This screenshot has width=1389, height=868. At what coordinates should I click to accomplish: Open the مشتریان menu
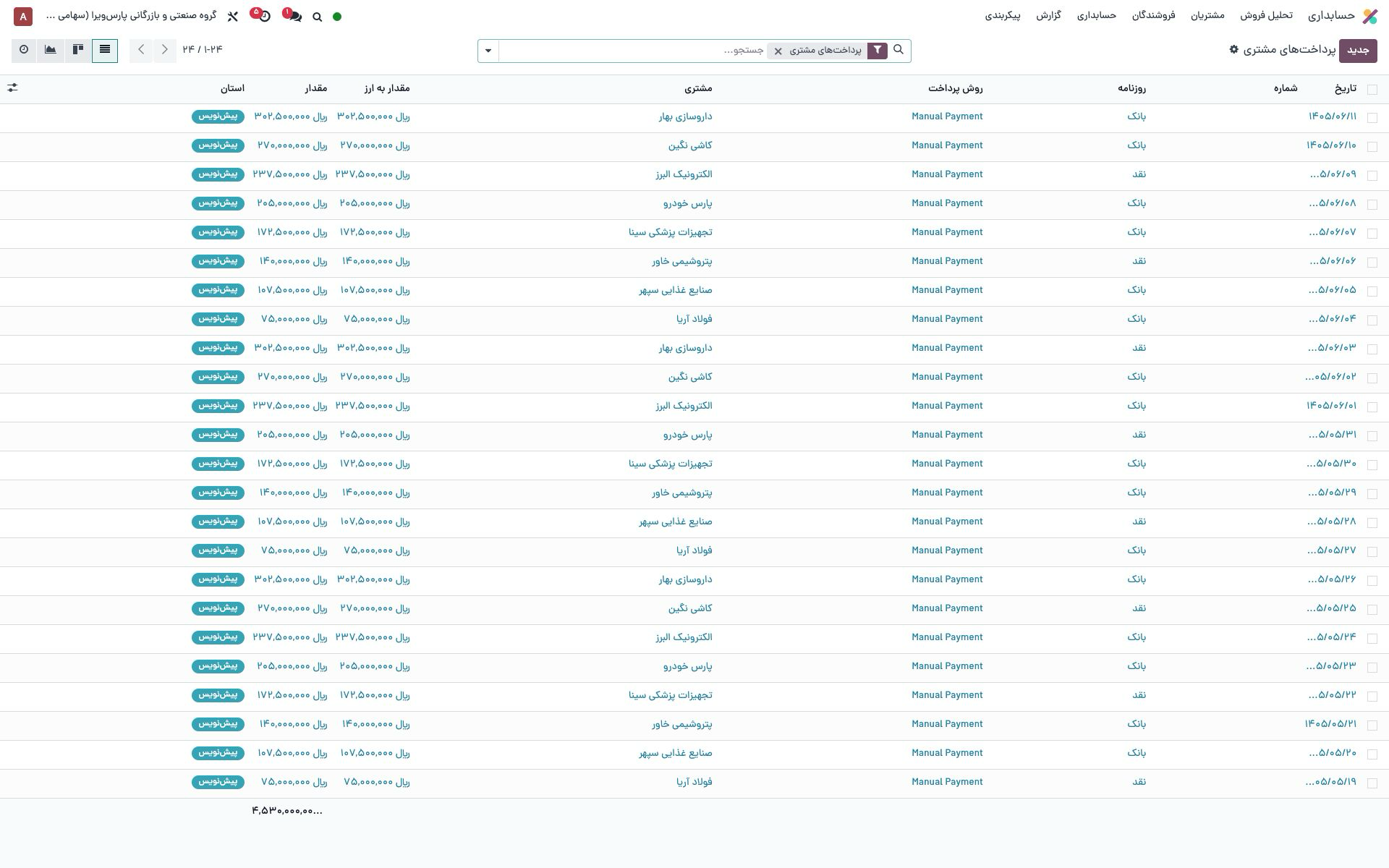tap(1207, 16)
